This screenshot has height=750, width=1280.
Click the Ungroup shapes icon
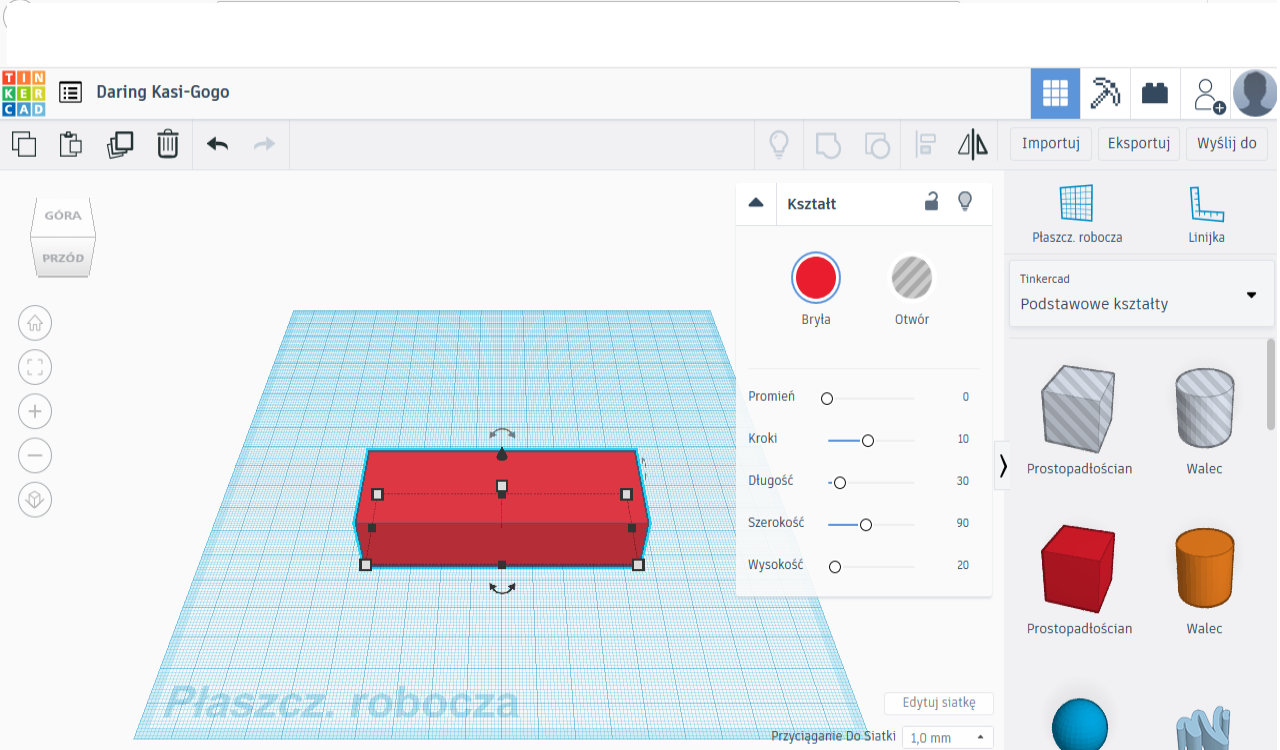[876, 145]
